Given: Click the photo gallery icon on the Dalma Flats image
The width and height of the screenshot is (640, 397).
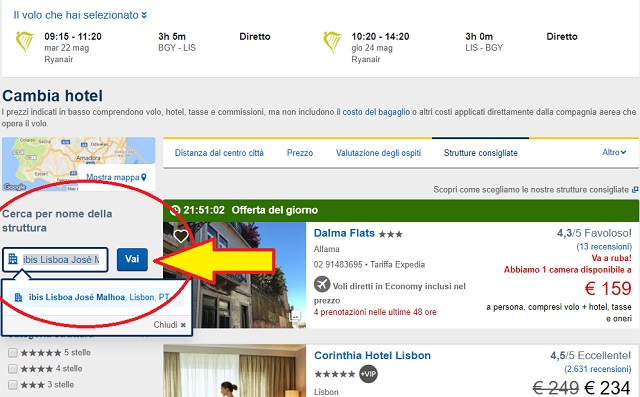Looking at the screenshot, I should point(295,316).
